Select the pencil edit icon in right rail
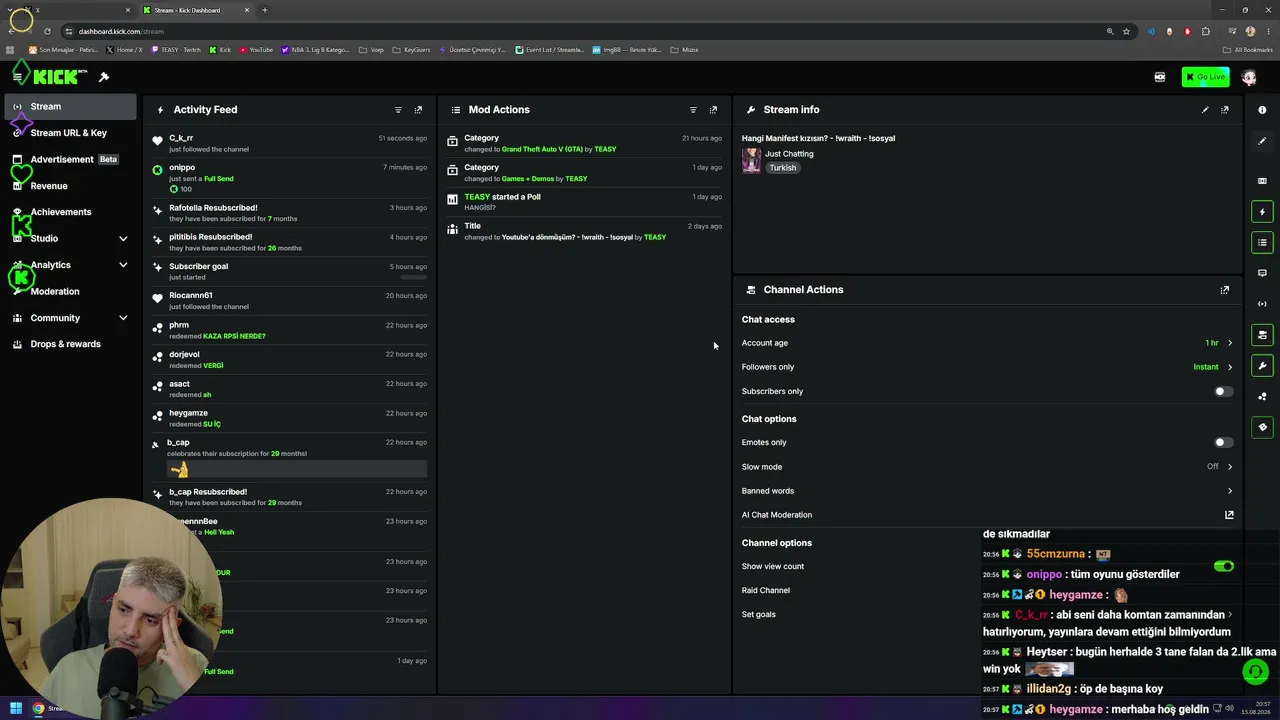Screen dimensions: 1280x720 [1262, 141]
